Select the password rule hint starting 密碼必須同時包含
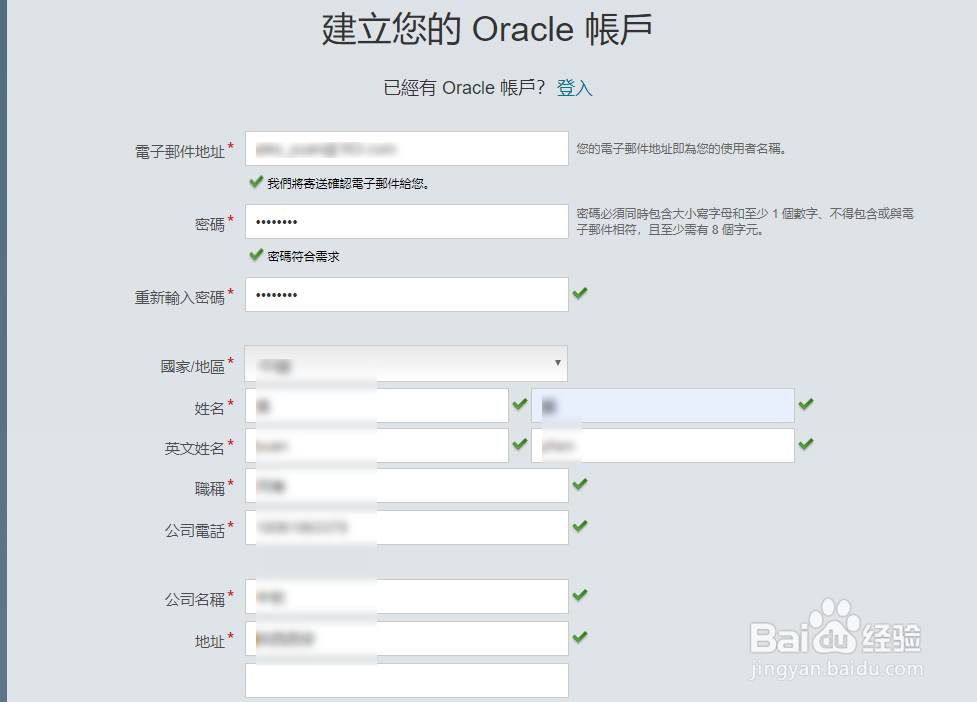 (745, 222)
